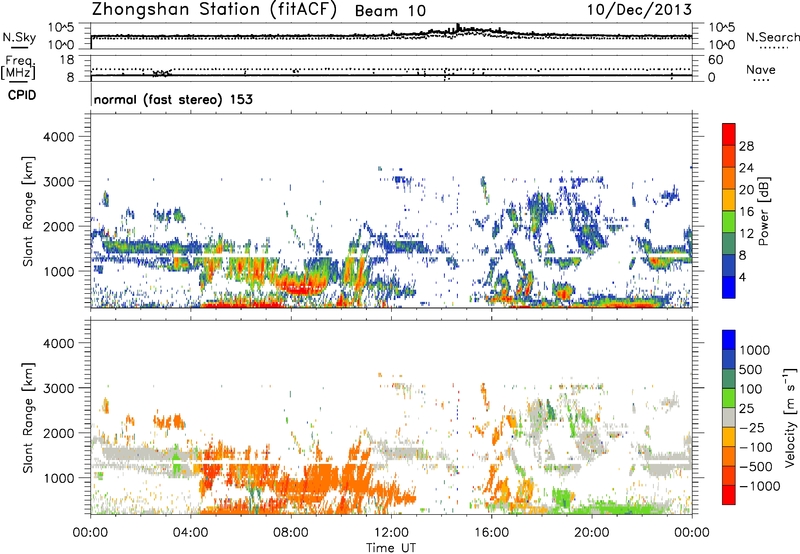Click the 'N.Search' label
This screenshot has height=554, width=800.
pyautogui.click(x=772, y=37)
